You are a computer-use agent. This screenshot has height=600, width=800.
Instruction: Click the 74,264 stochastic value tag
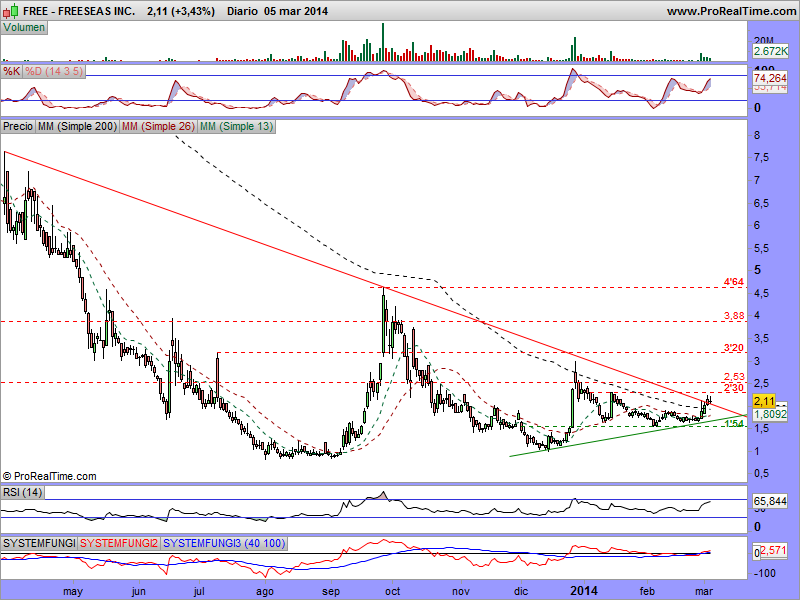[770, 78]
